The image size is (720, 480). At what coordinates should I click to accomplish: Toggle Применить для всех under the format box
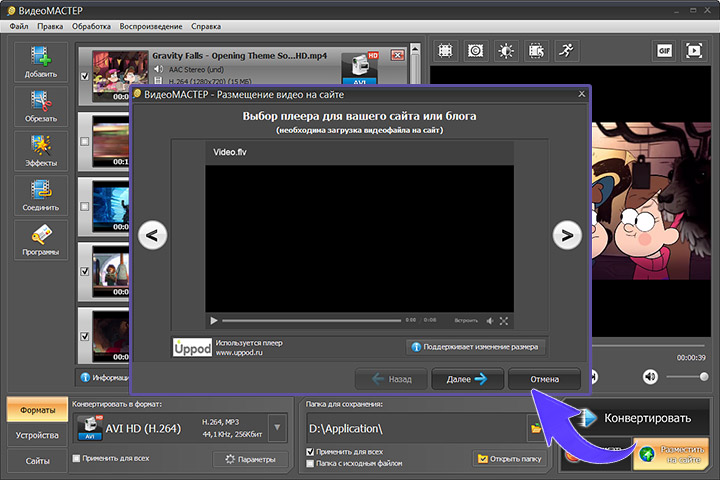[x=77, y=458]
